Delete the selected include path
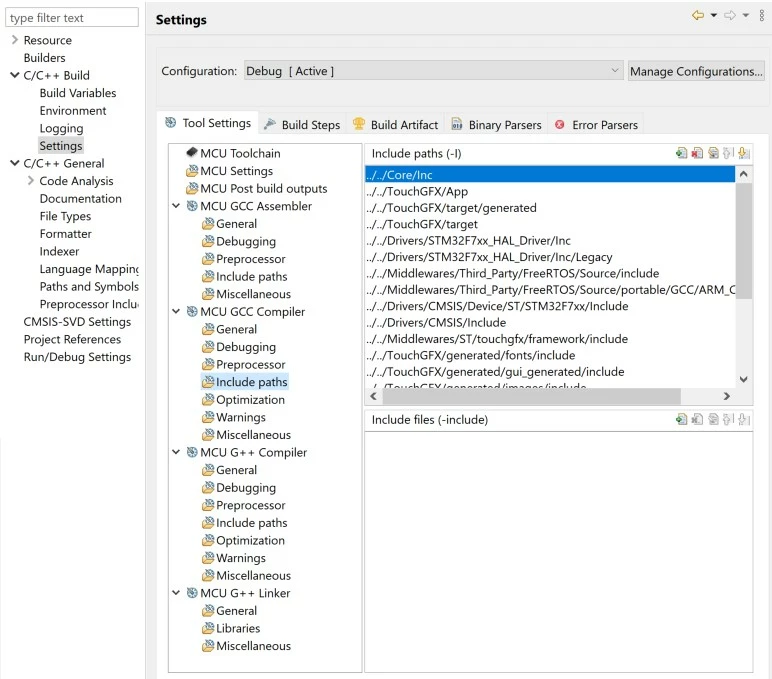772x679 pixels. 697,154
